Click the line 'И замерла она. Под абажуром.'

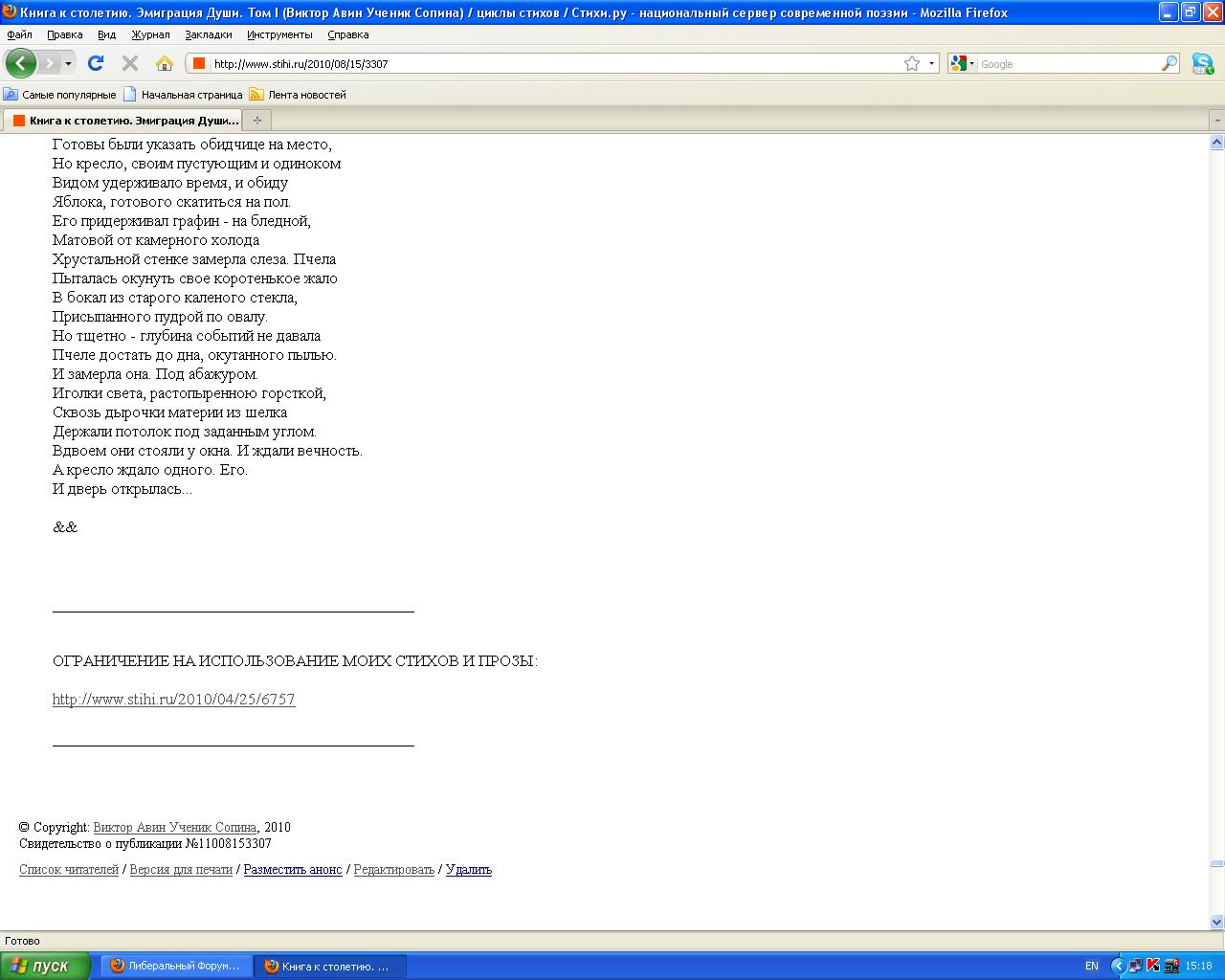tap(155, 374)
